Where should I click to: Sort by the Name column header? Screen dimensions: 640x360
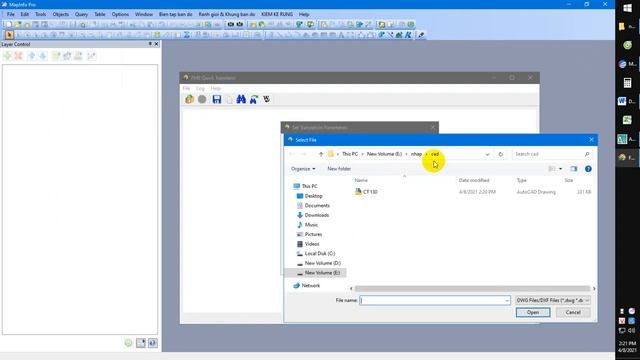361,180
